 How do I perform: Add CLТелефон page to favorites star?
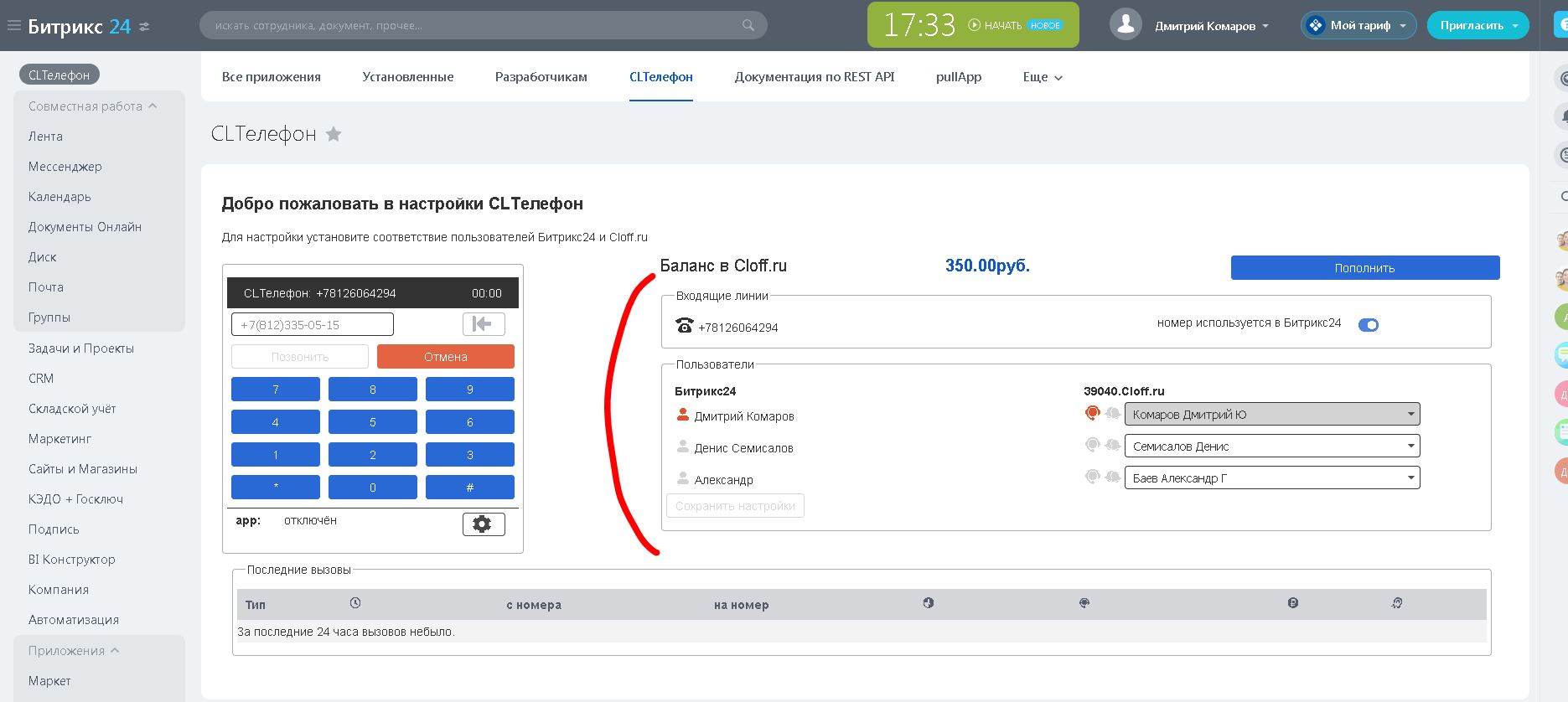pos(334,134)
